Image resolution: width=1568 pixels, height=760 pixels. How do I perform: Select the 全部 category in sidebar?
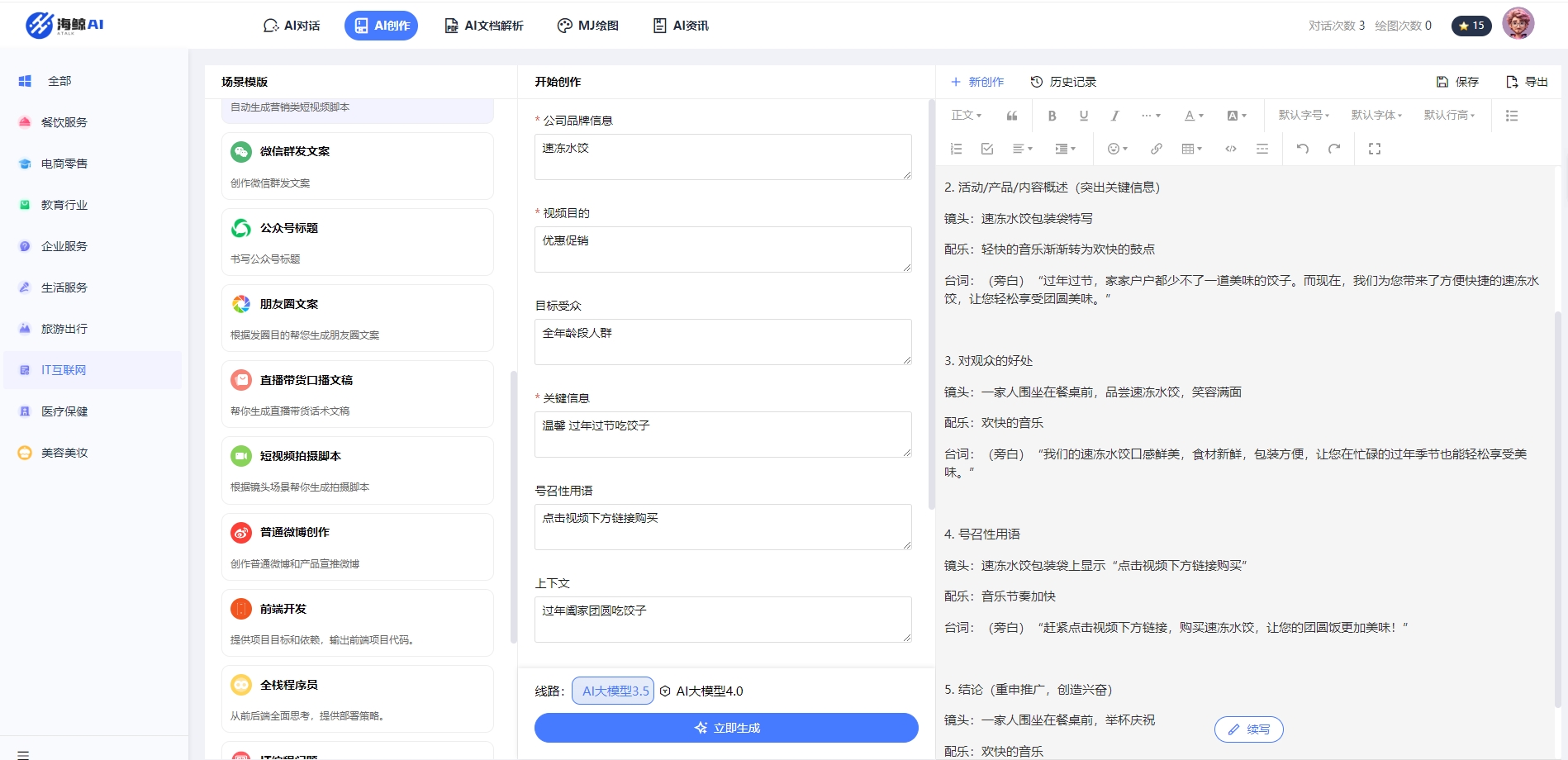coord(91,81)
